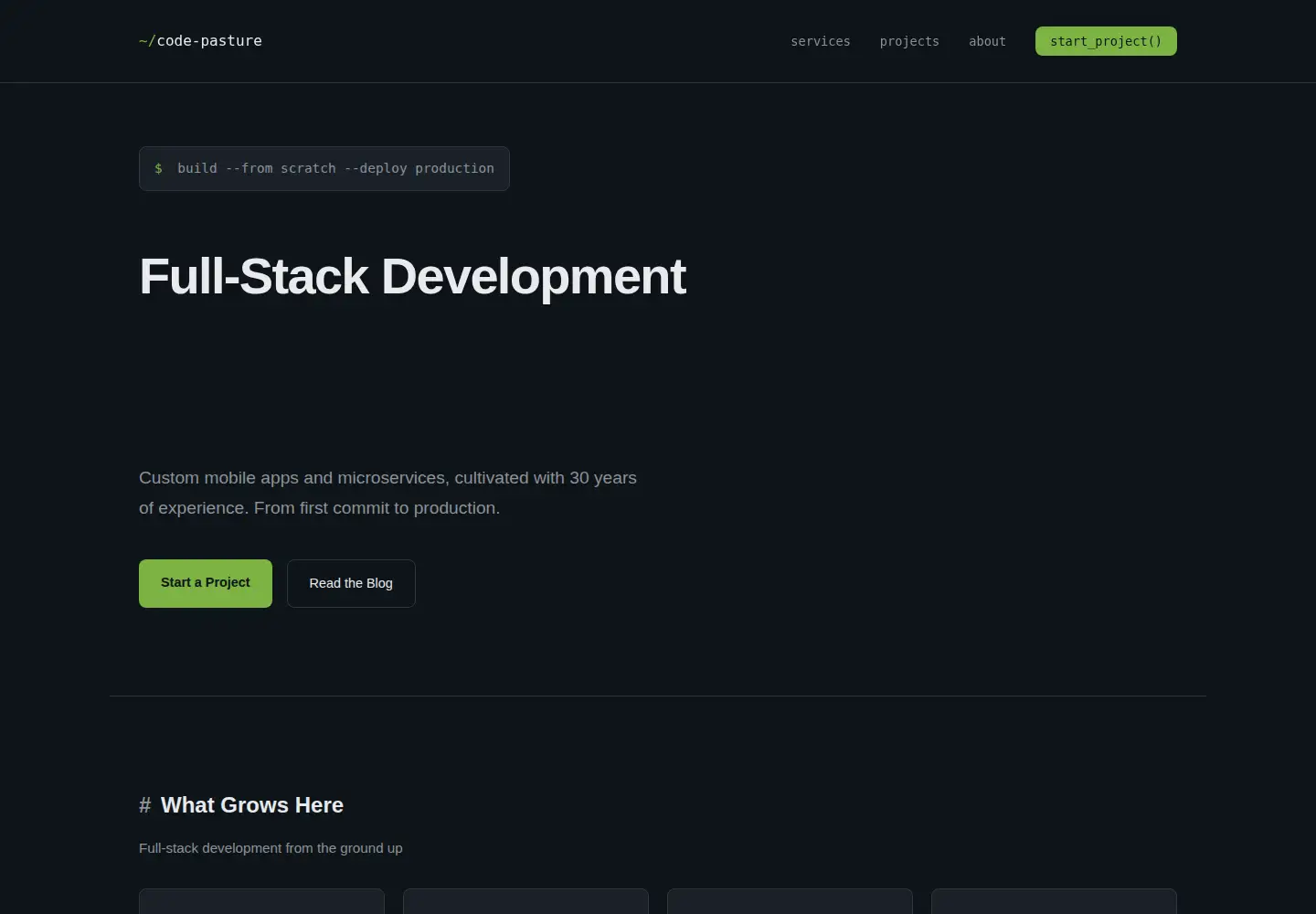Image resolution: width=1316 pixels, height=914 pixels.
Task: Click the # symbol before What Grows Here
Action: click(x=144, y=805)
